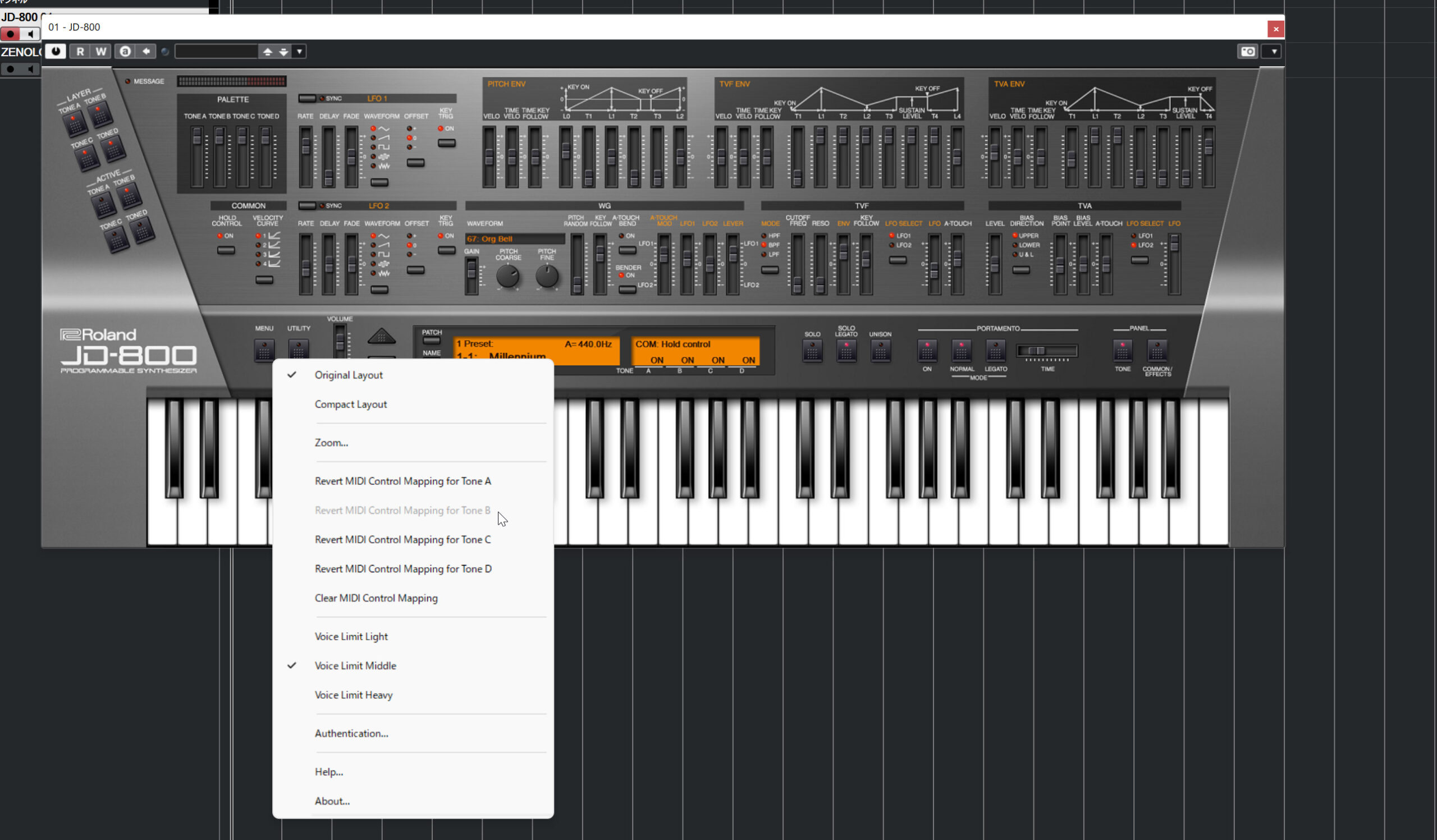Toggle the Active TONE A button
This screenshot has width=1437, height=840.
104,205
